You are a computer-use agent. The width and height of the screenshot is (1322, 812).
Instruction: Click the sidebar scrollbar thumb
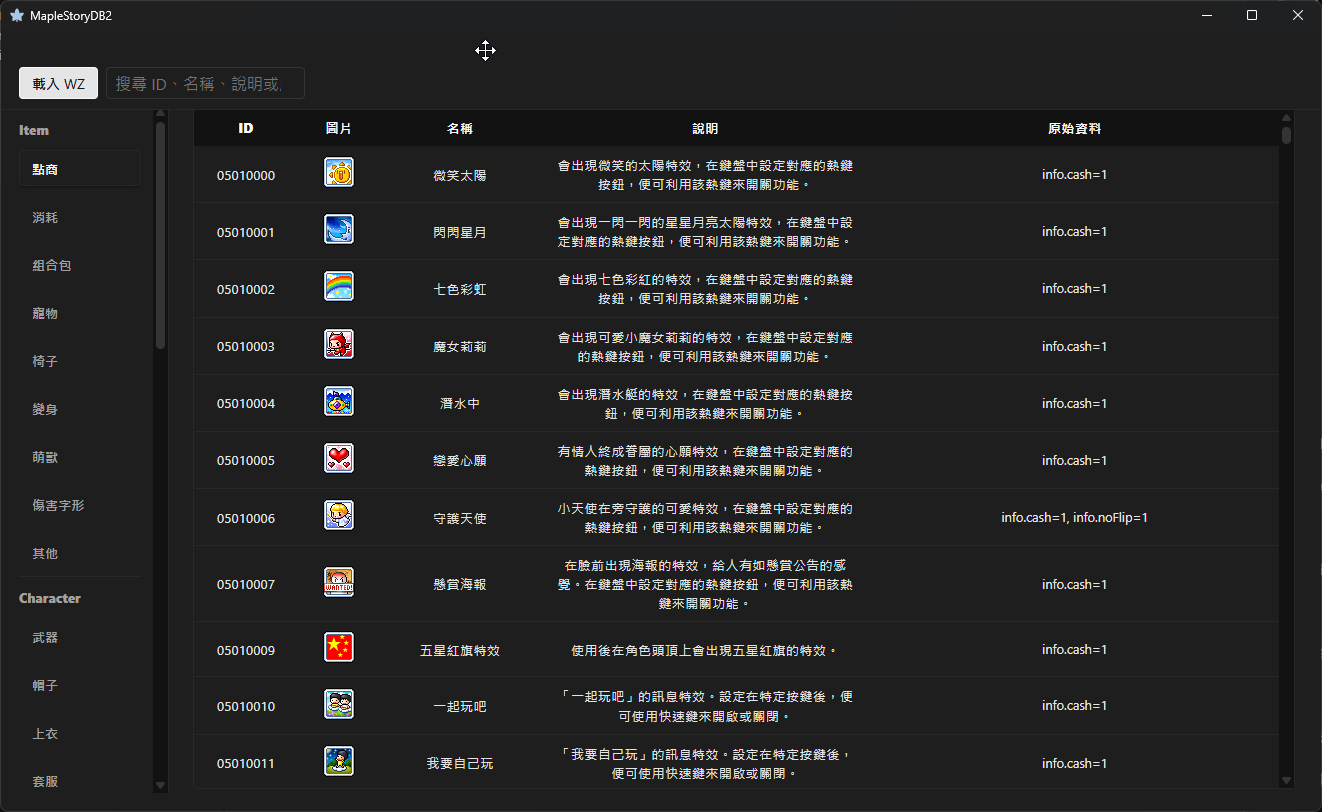pyautogui.click(x=160, y=236)
